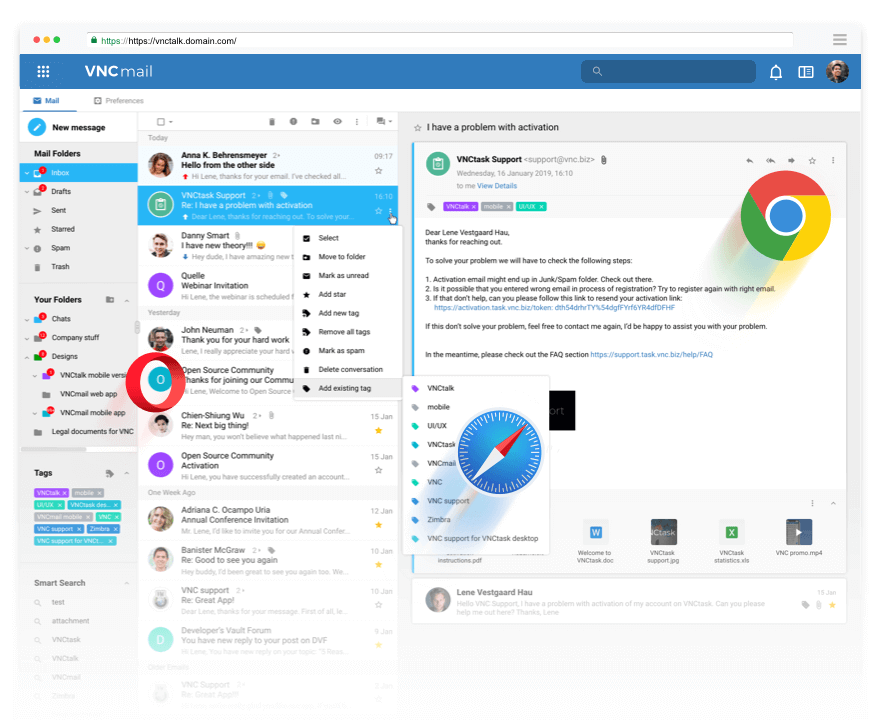881x720 pixels.
Task: Collapse the Tags section
Action: [x=127, y=473]
